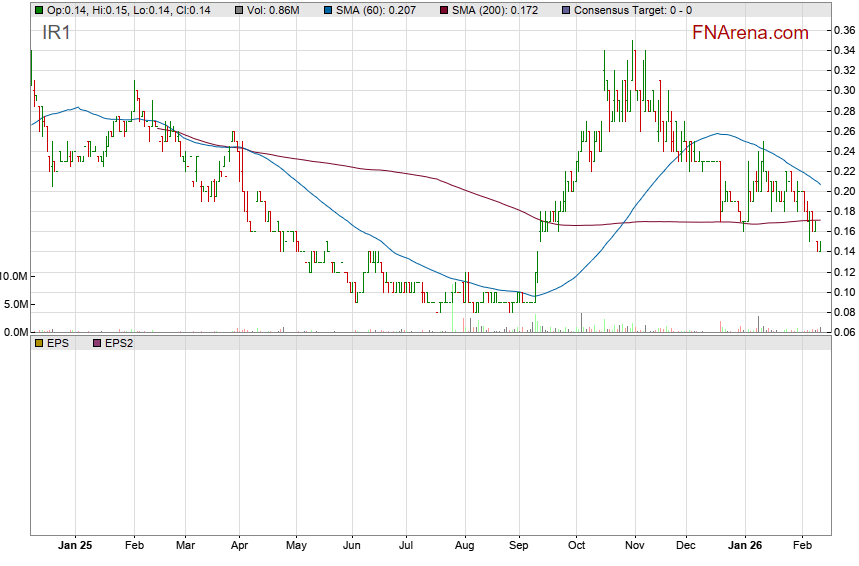Click the gold EPS legend swatch

[x=38, y=343]
